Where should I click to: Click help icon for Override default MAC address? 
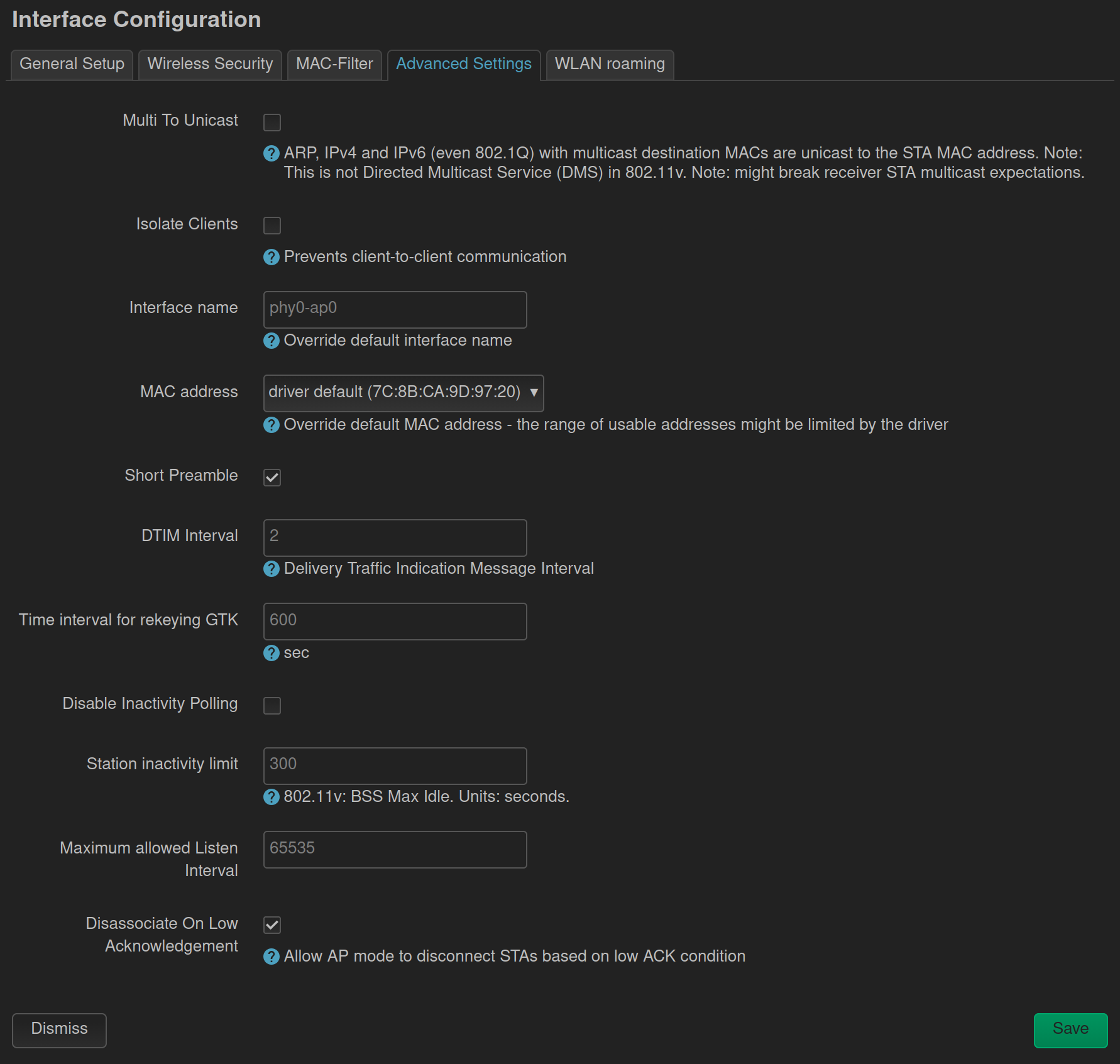[271, 425]
